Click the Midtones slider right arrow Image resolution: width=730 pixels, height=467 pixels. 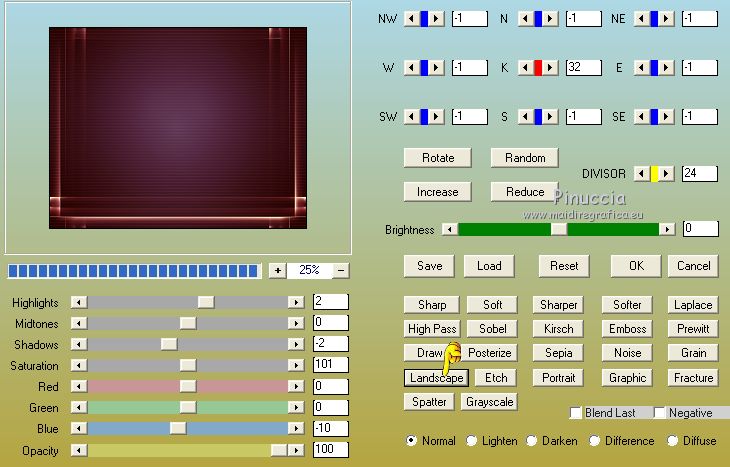[x=296, y=323]
